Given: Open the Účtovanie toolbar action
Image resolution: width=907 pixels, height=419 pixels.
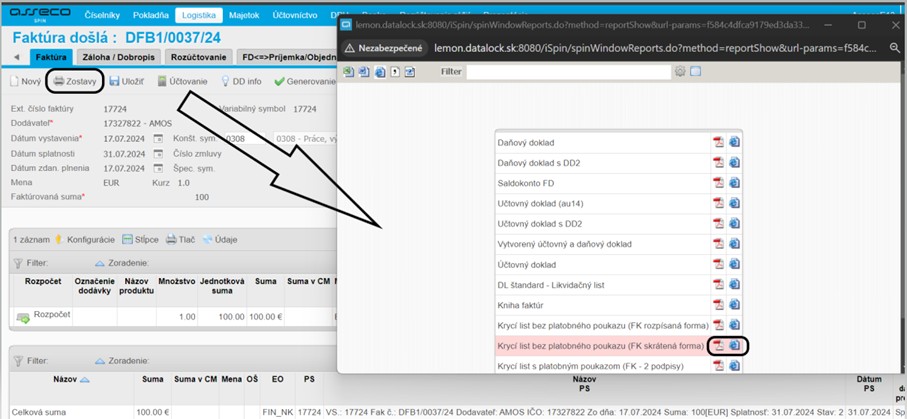Looking at the screenshot, I should pyautogui.click(x=182, y=81).
